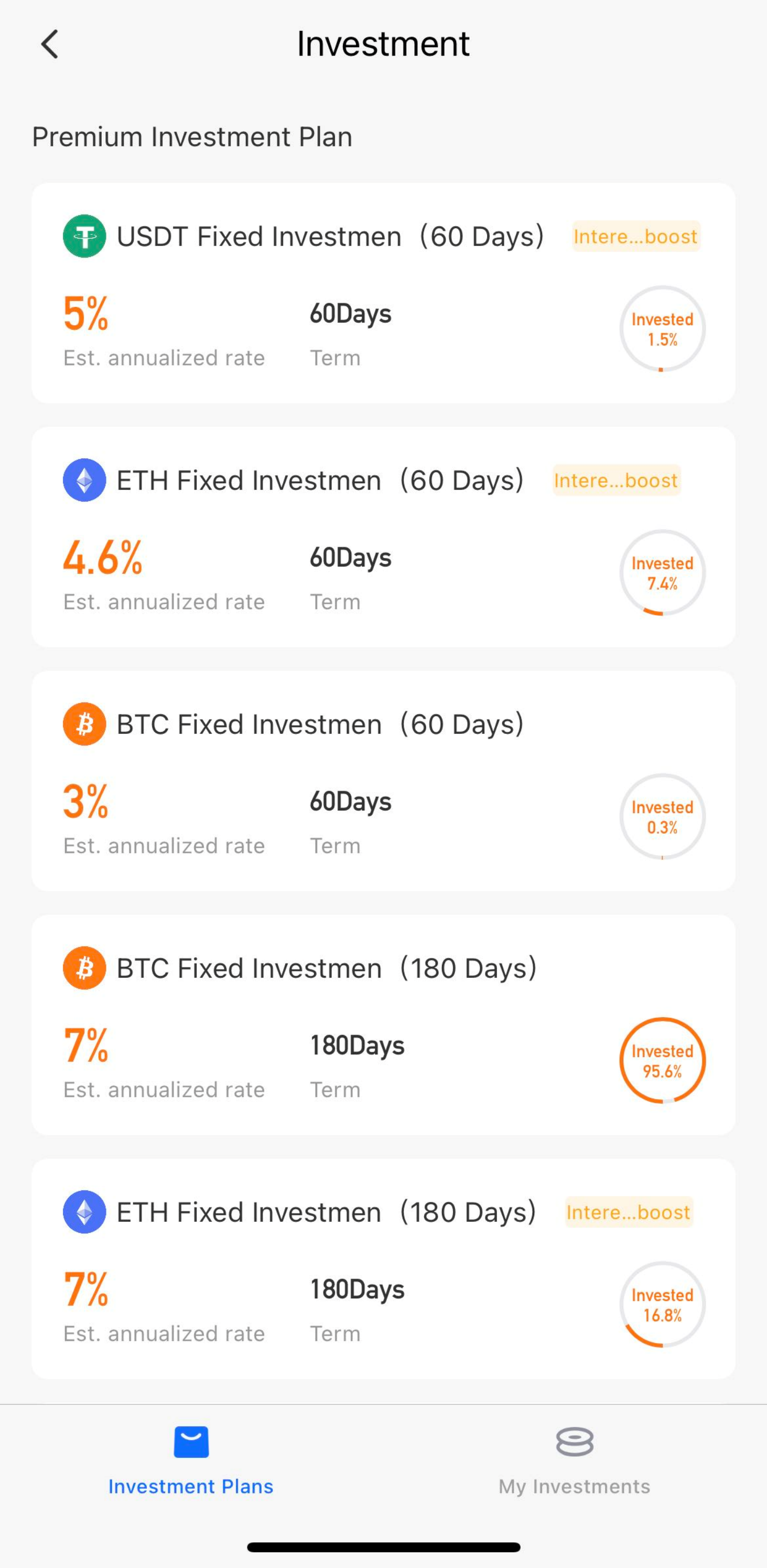Viewport: 767px width, 1568px height.
Task: Tap the Invested 1.5% progress circle
Action: click(662, 329)
